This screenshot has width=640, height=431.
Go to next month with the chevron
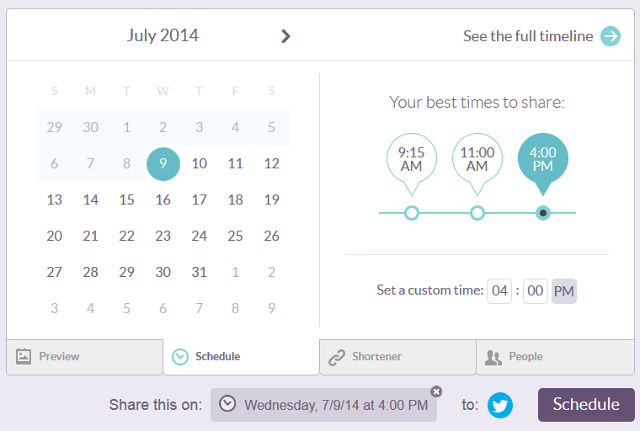tap(286, 36)
